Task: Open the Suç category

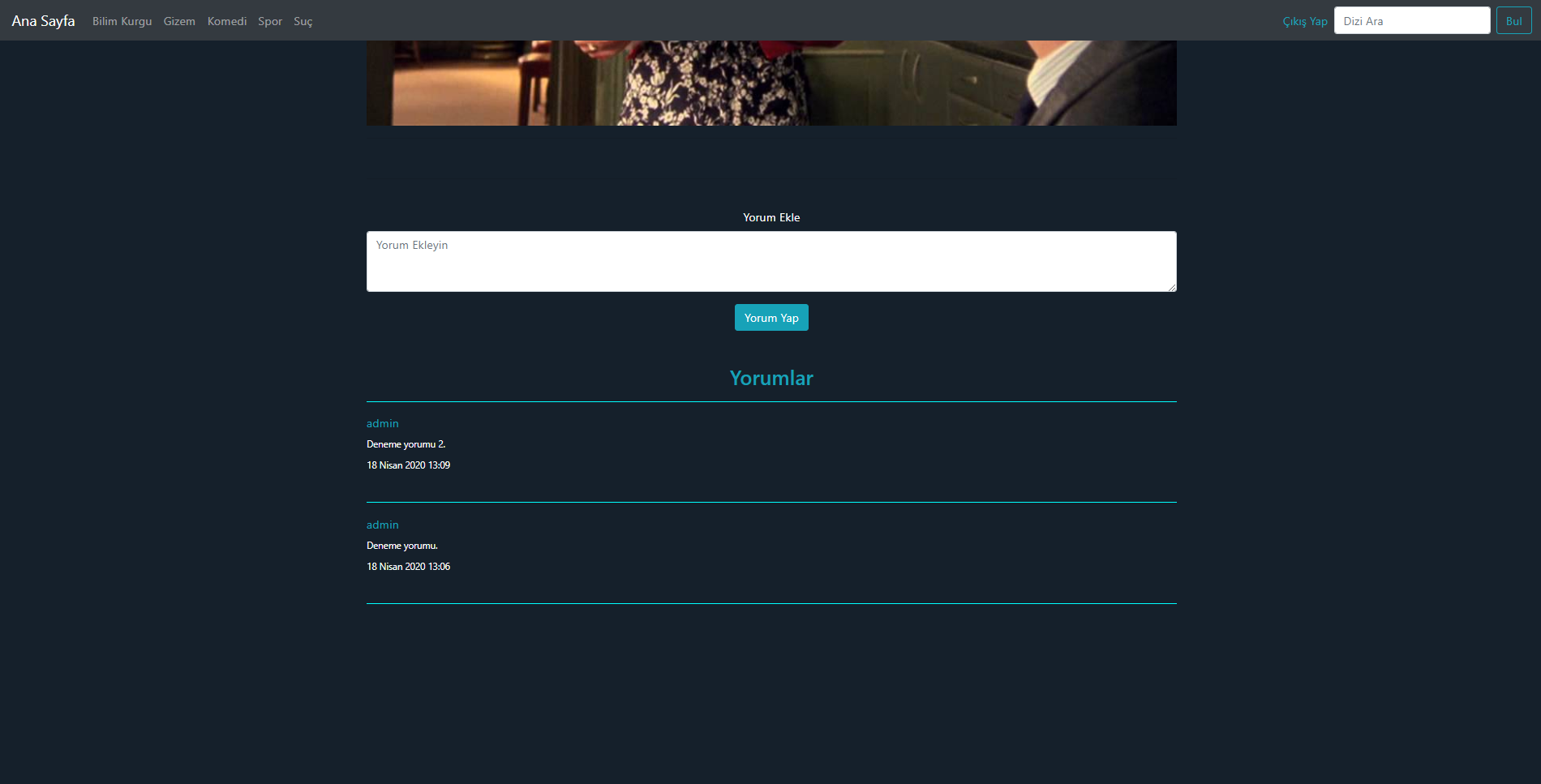Action: tap(303, 21)
